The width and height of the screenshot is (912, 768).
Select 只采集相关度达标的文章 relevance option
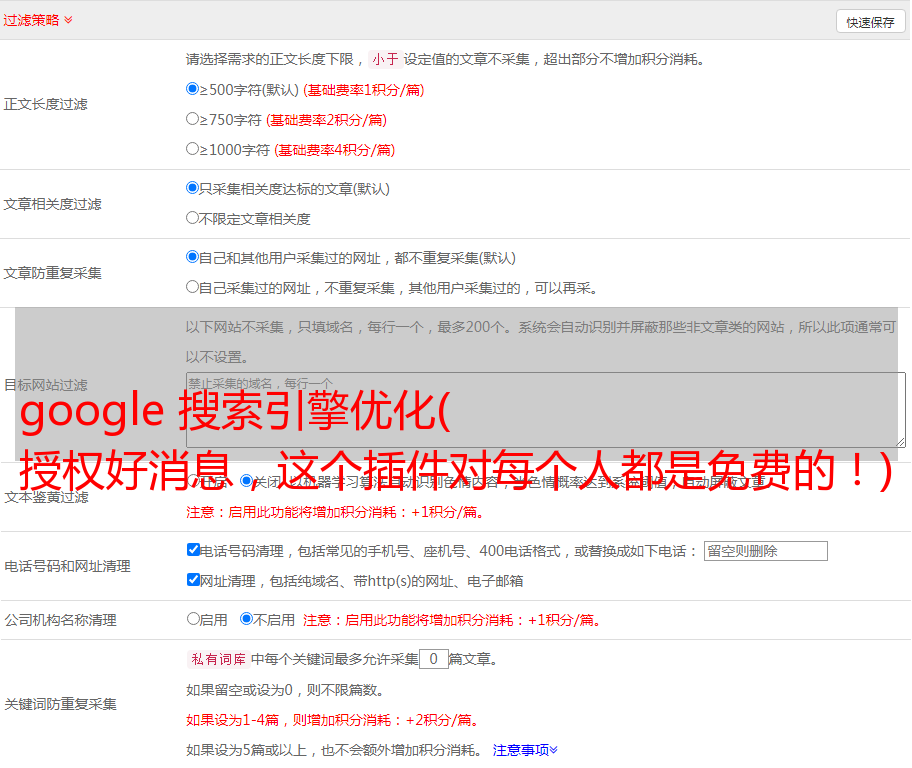point(193,187)
